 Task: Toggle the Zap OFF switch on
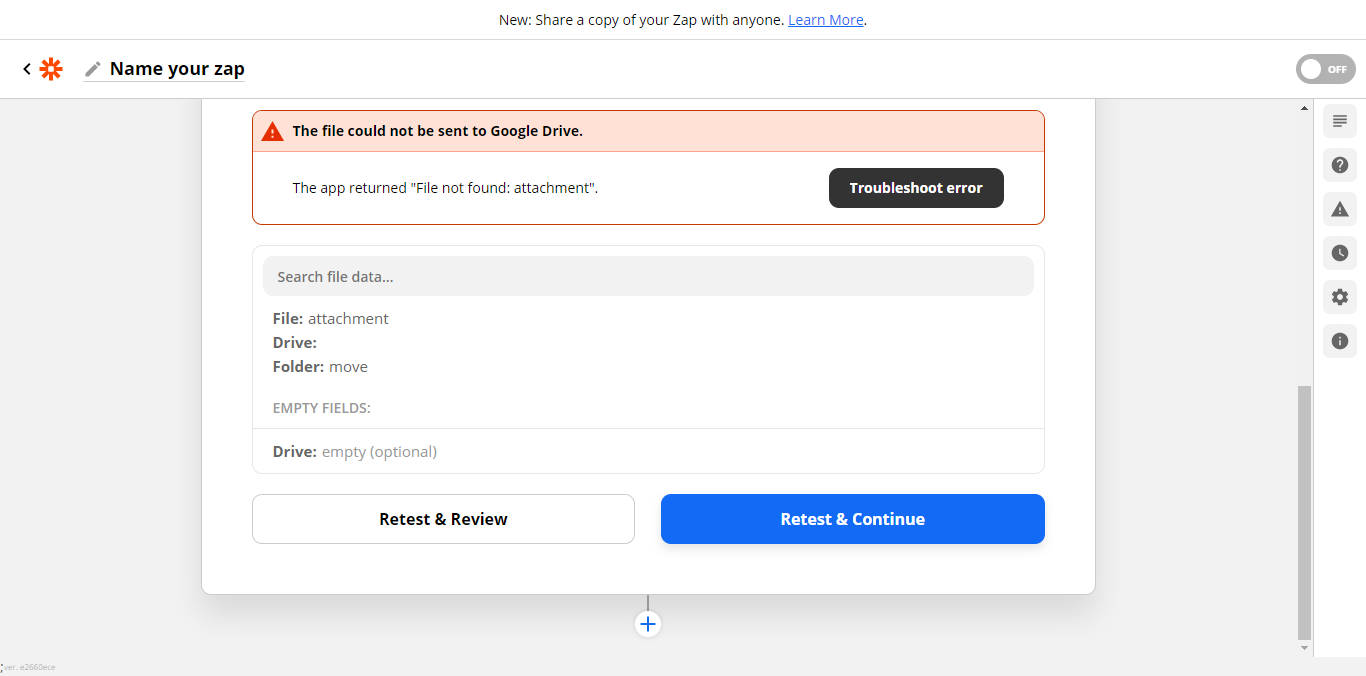click(x=1326, y=69)
